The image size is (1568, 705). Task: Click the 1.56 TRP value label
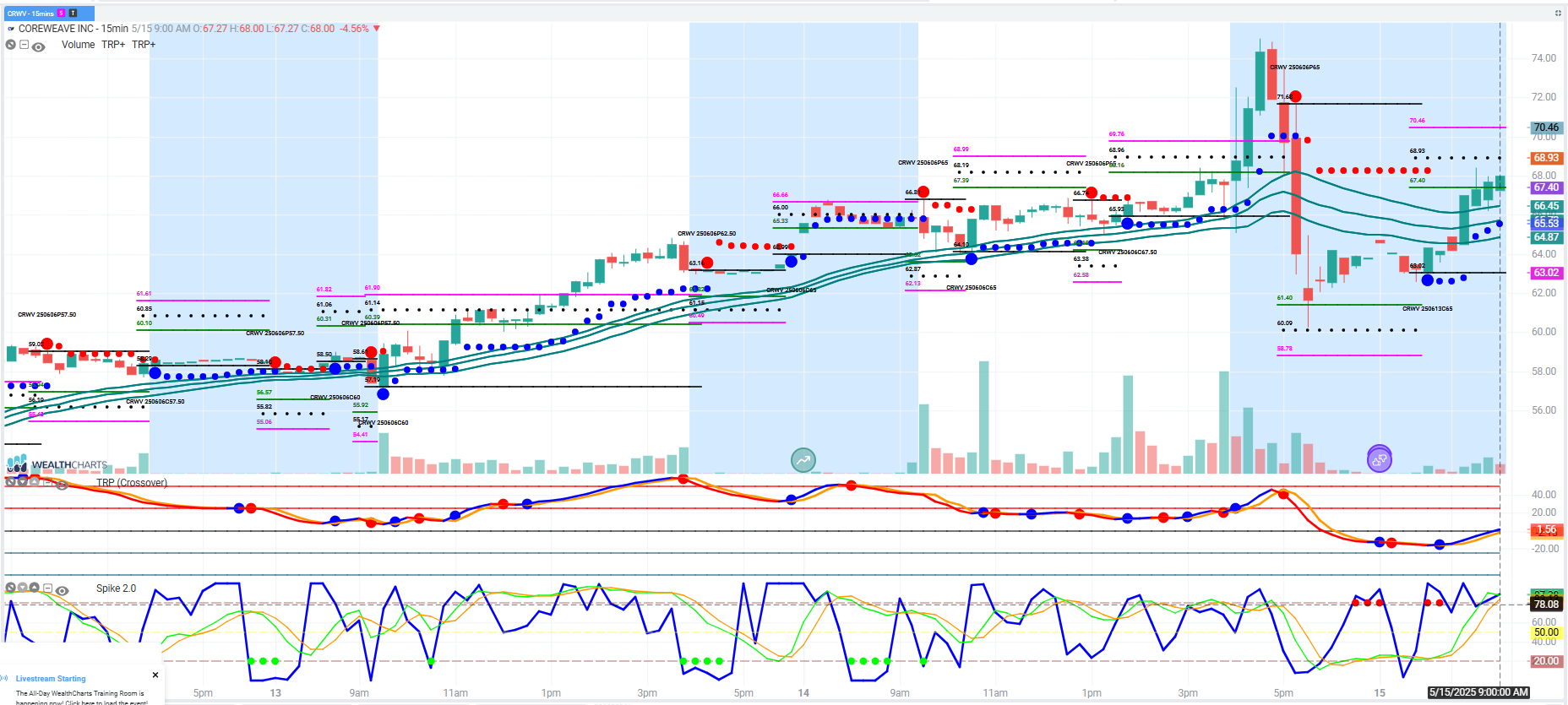[1546, 530]
